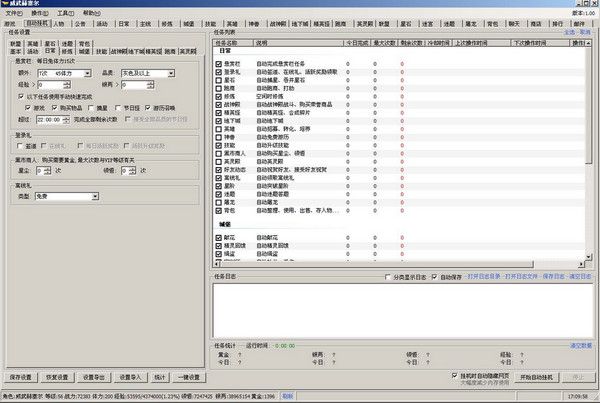Check the 签道 checkbox under 登录礼
Image resolution: width=600 pixels, height=403 pixels.
click(x=20, y=146)
